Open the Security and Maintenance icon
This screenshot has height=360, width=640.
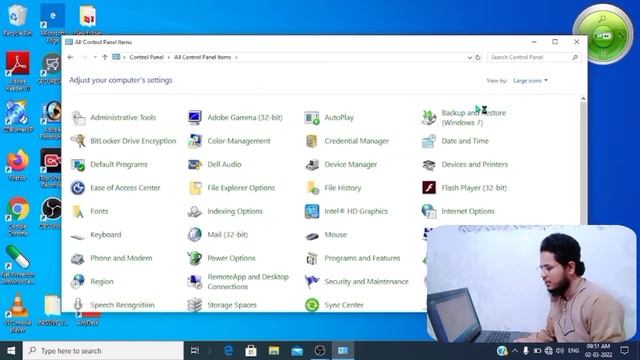[x=312, y=282]
